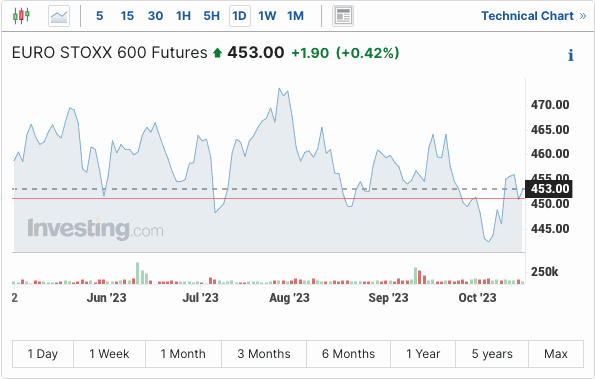595x379 pixels.
Task: Select the 5 minute interval
Action: pyautogui.click(x=99, y=16)
